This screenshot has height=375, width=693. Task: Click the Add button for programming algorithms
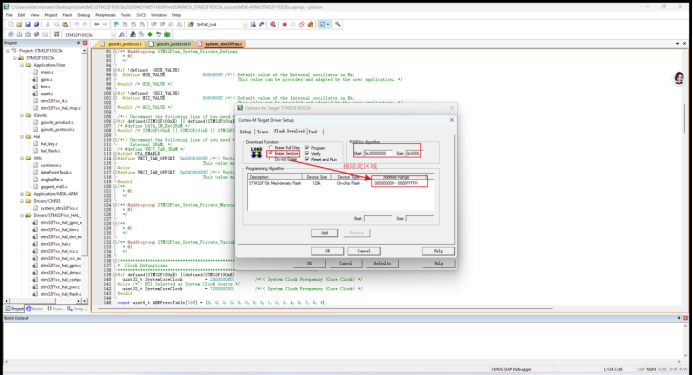pyautogui.click(x=324, y=233)
